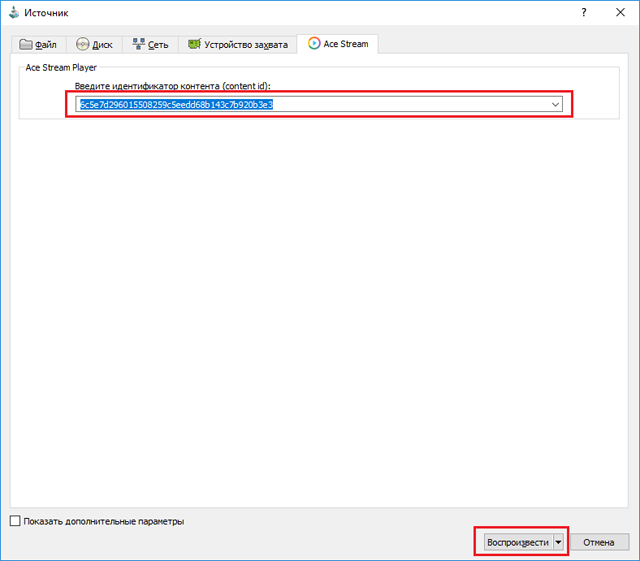Click the Ace Player cone icon in title bar
640x561 pixels.
point(14,13)
